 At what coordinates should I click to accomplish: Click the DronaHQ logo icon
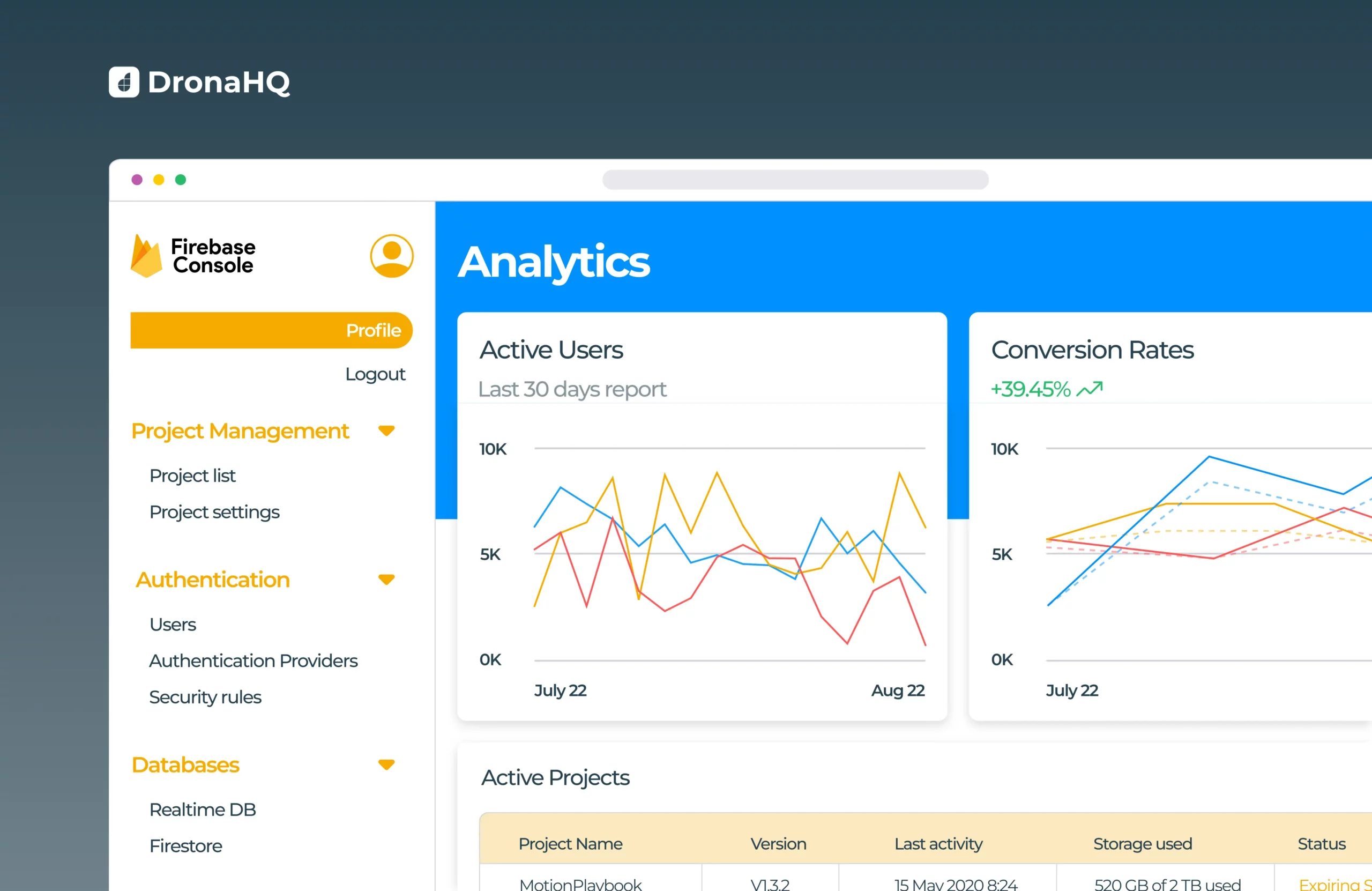tap(124, 82)
